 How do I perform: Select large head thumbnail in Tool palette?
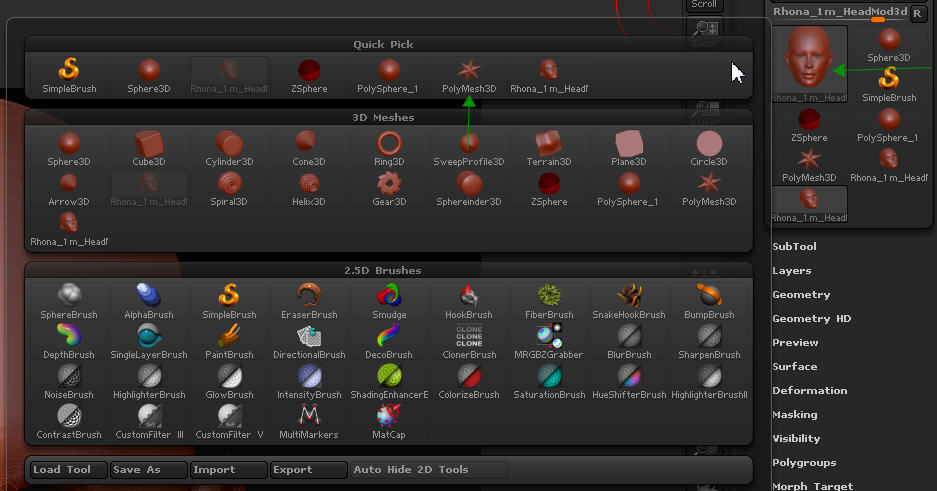(x=809, y=64)
